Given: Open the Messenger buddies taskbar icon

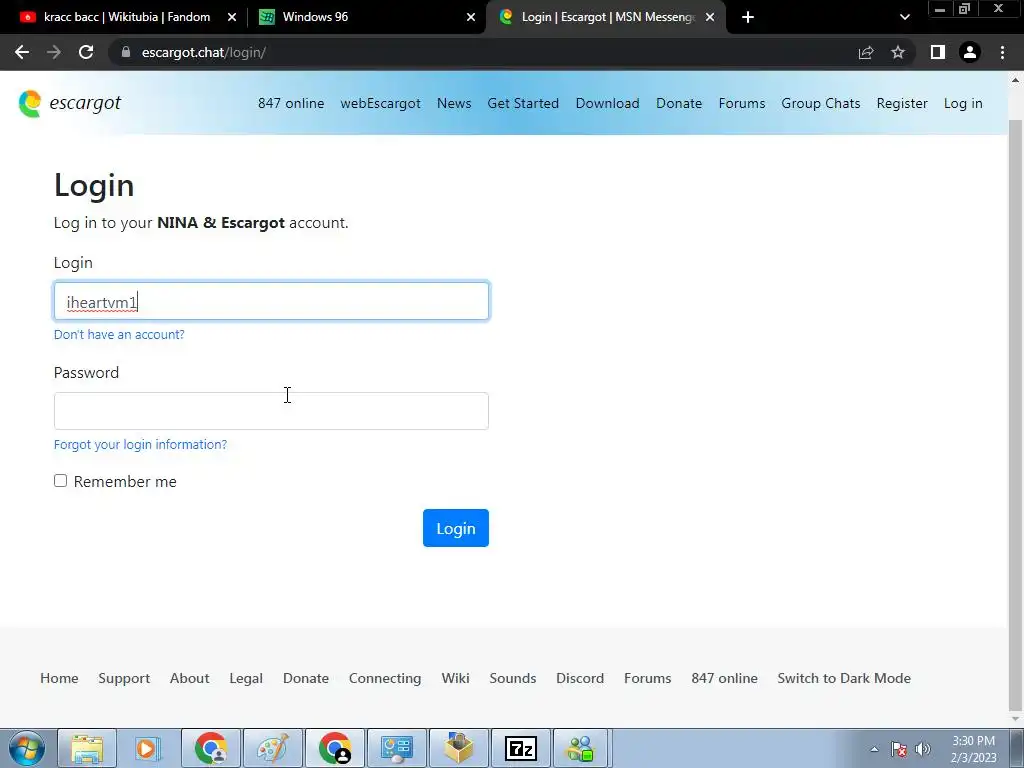Looking at the screenshot, I should point(581,748).
